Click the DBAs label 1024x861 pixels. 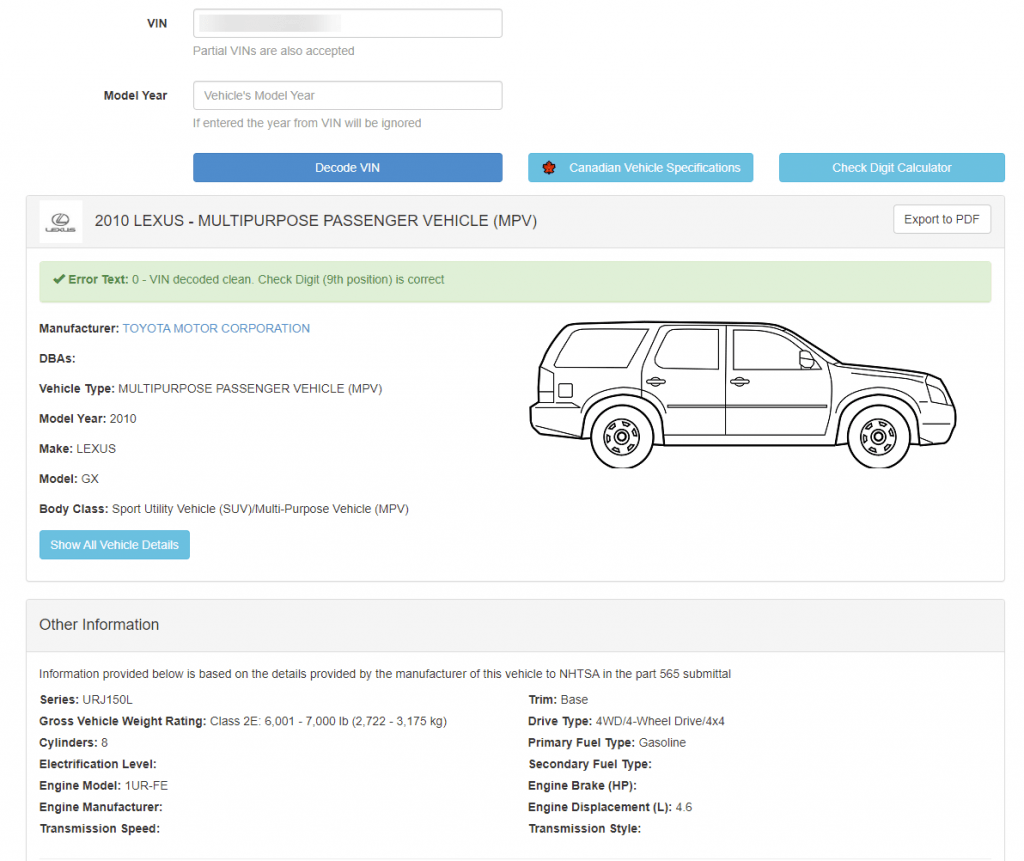point(57,359)
